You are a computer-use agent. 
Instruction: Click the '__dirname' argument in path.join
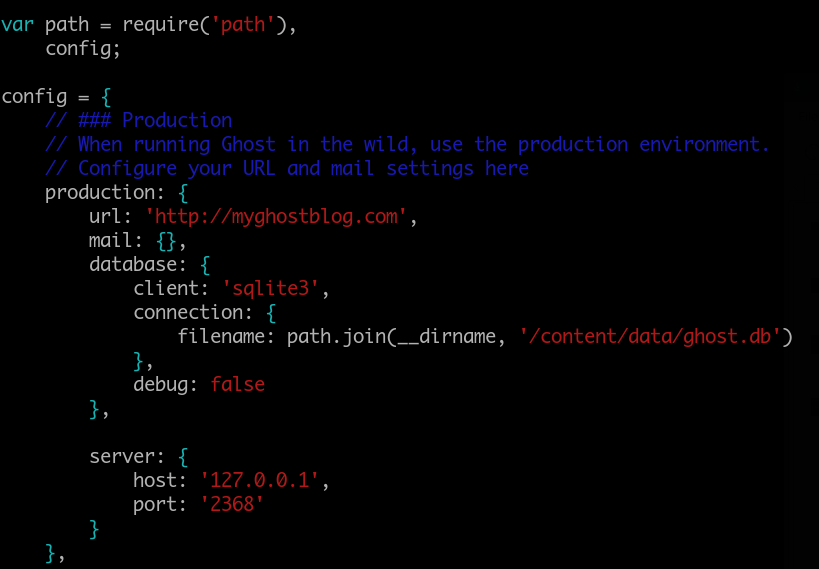[x=446, y=336]
